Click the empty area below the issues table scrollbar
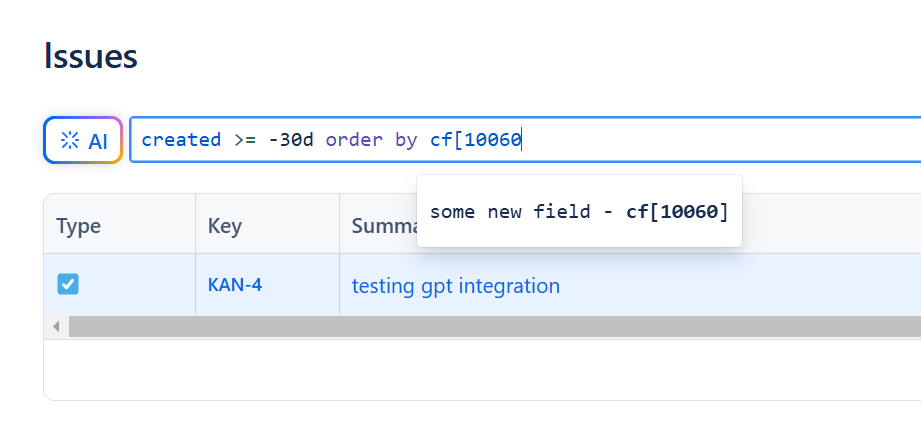The height and width of the screenshot is (438, 921). [480, 368]
